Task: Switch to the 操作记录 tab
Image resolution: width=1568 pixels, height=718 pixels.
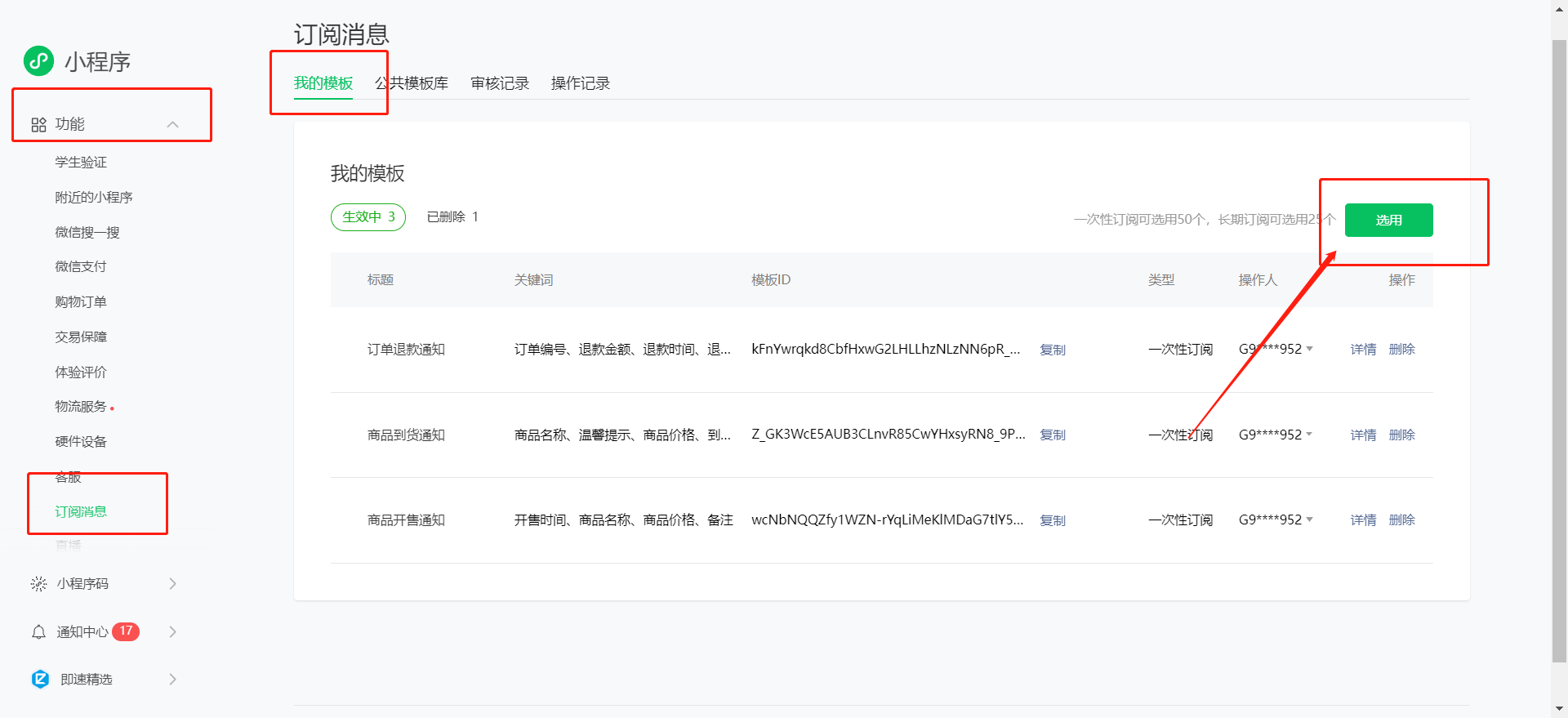Action: tap(581, 83)
